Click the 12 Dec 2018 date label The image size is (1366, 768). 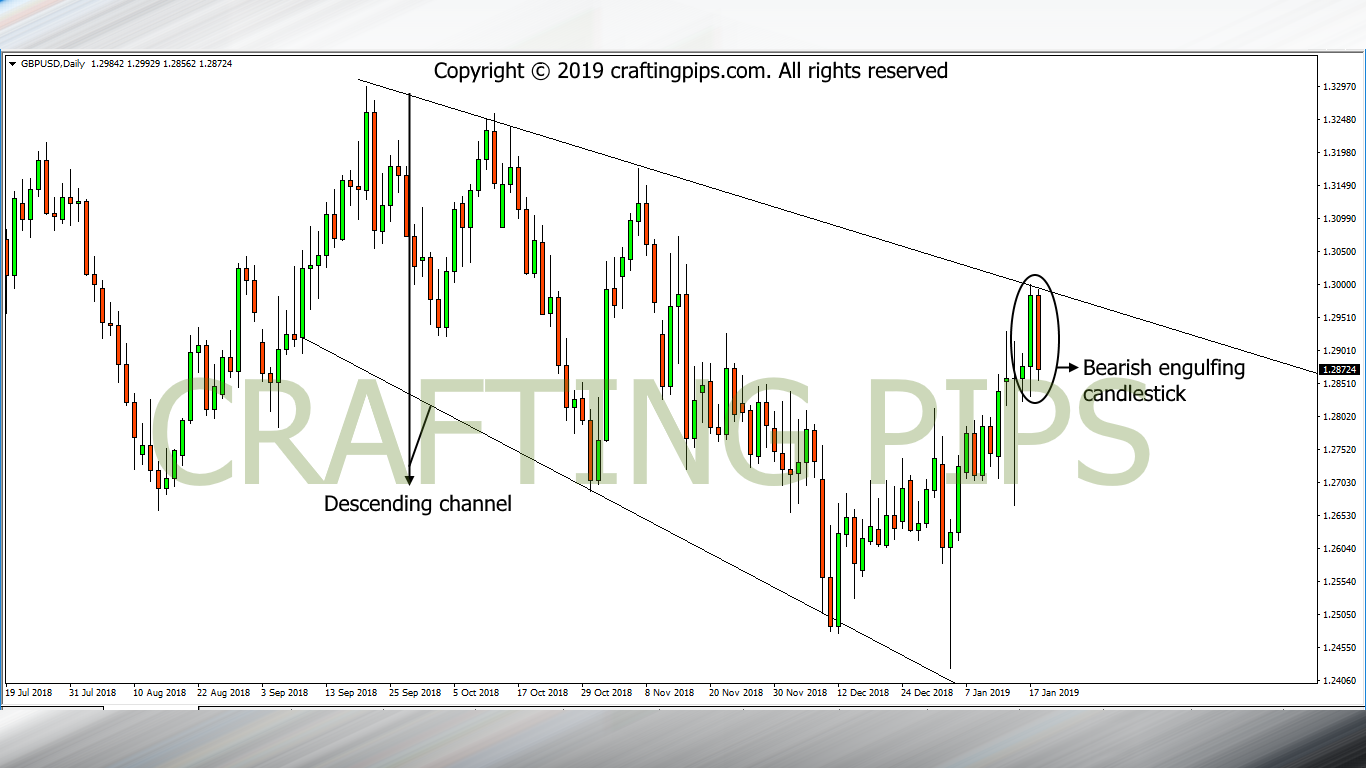[x=863, y=692]
